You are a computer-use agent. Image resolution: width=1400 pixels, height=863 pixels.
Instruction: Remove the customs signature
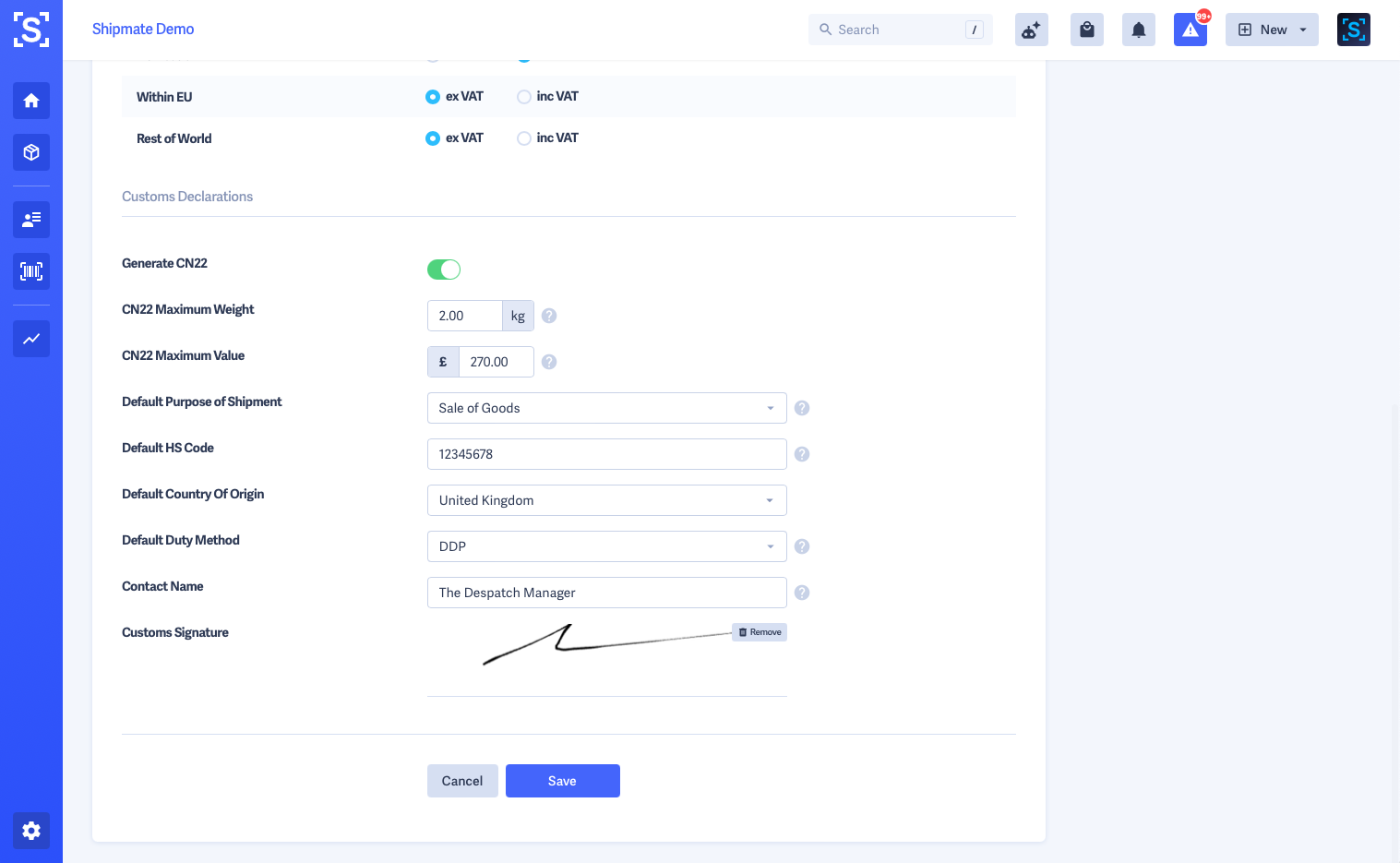point(760,632)
